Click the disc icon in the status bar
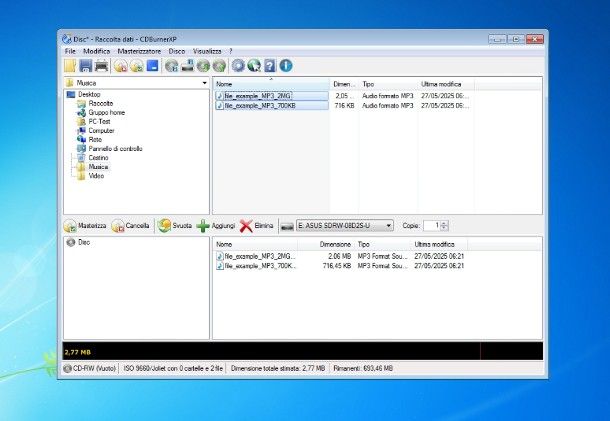Screen dimensions: 610x421 click(x=67, y=368)
